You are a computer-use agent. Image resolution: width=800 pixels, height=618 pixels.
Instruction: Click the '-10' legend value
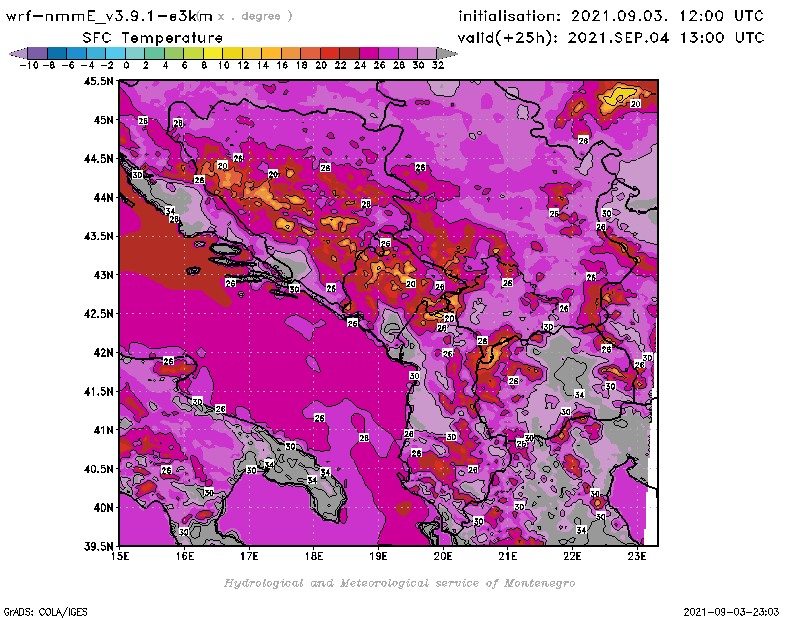coord(29,65)
